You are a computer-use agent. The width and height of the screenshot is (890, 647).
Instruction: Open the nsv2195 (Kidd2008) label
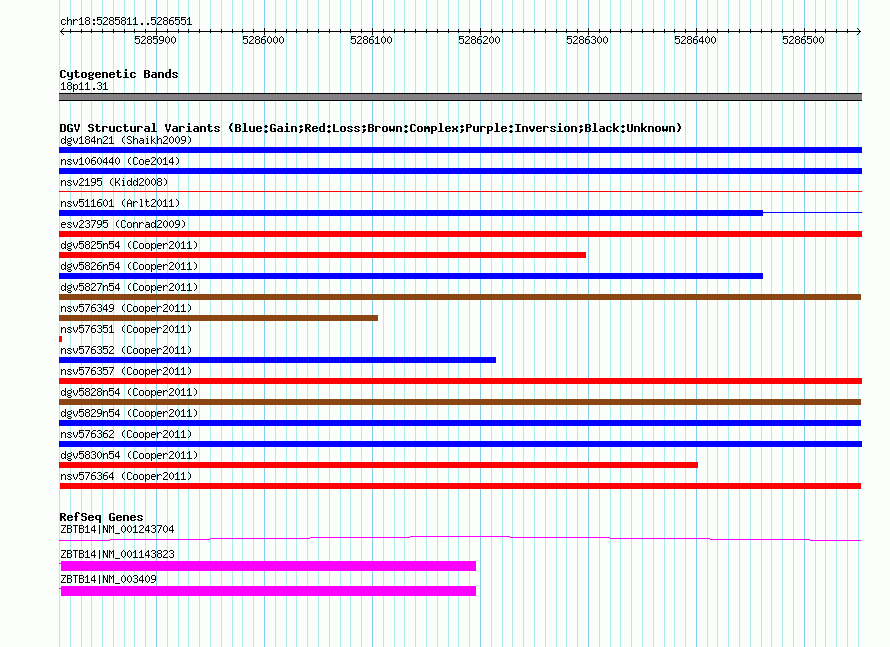click(114, 182)
